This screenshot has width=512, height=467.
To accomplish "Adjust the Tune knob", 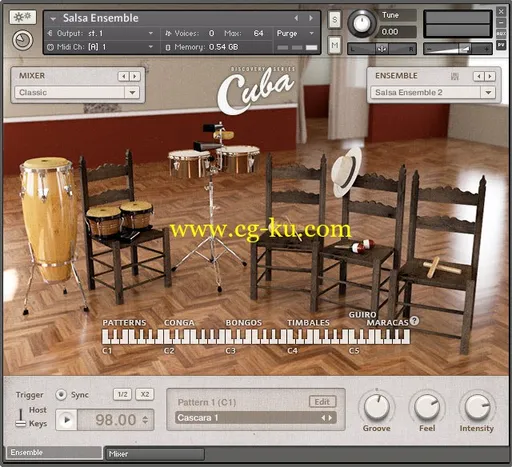I will (362, 24).
